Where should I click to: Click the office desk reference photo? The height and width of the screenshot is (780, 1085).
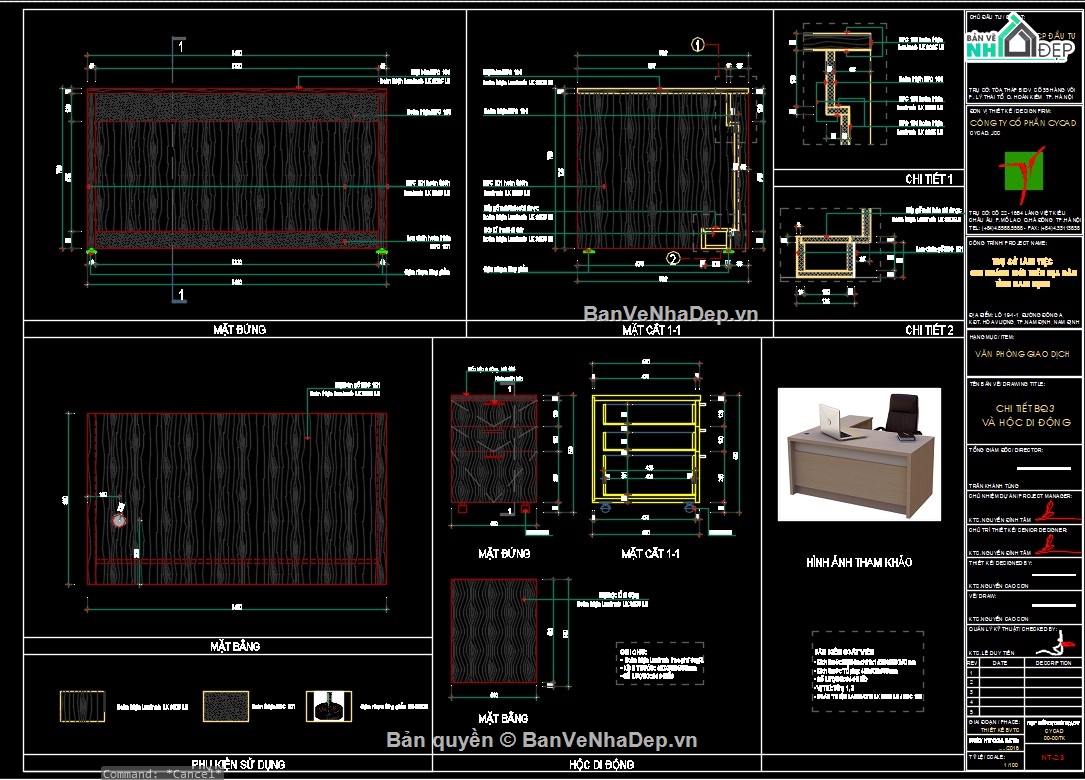click(860, 449)
